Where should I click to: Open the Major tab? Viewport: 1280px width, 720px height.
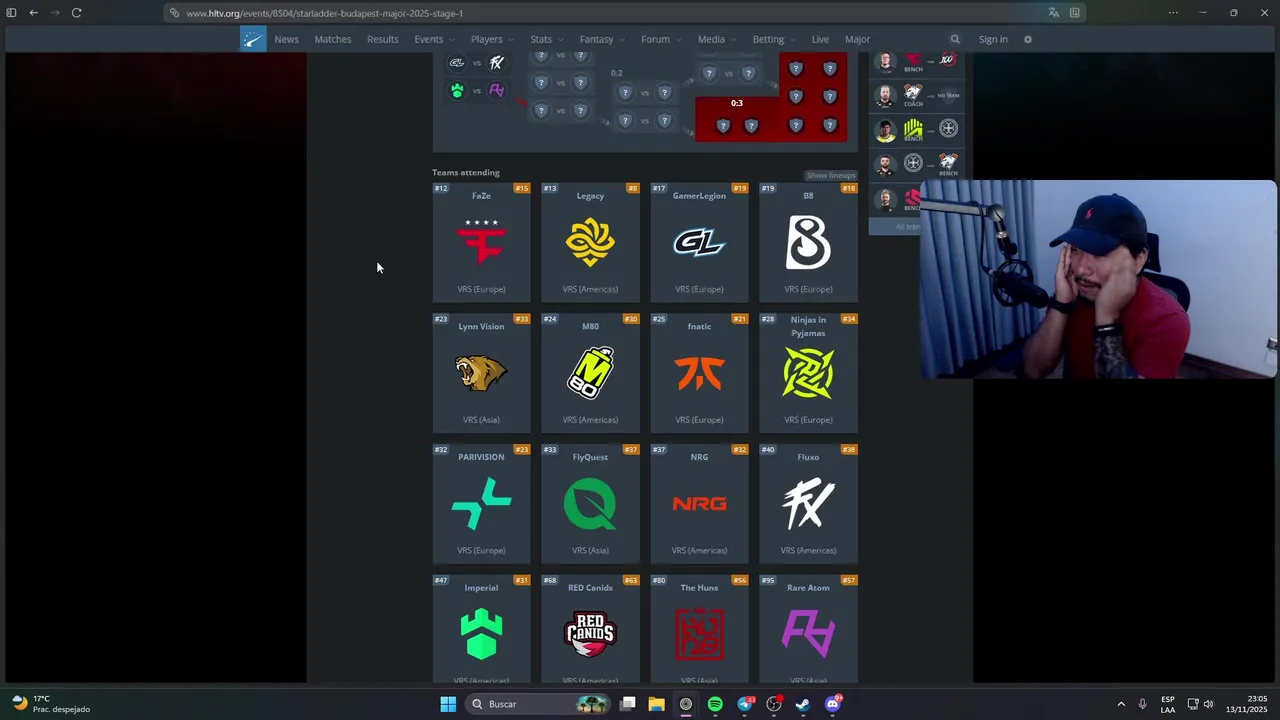[x=858, y=39]
